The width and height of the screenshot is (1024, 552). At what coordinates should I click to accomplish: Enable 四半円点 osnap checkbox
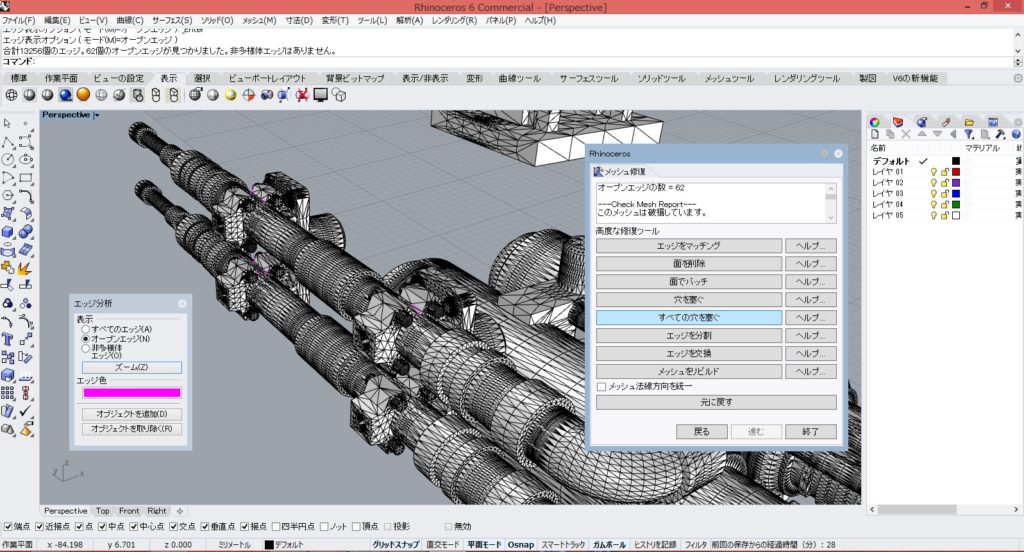(276, 527)
